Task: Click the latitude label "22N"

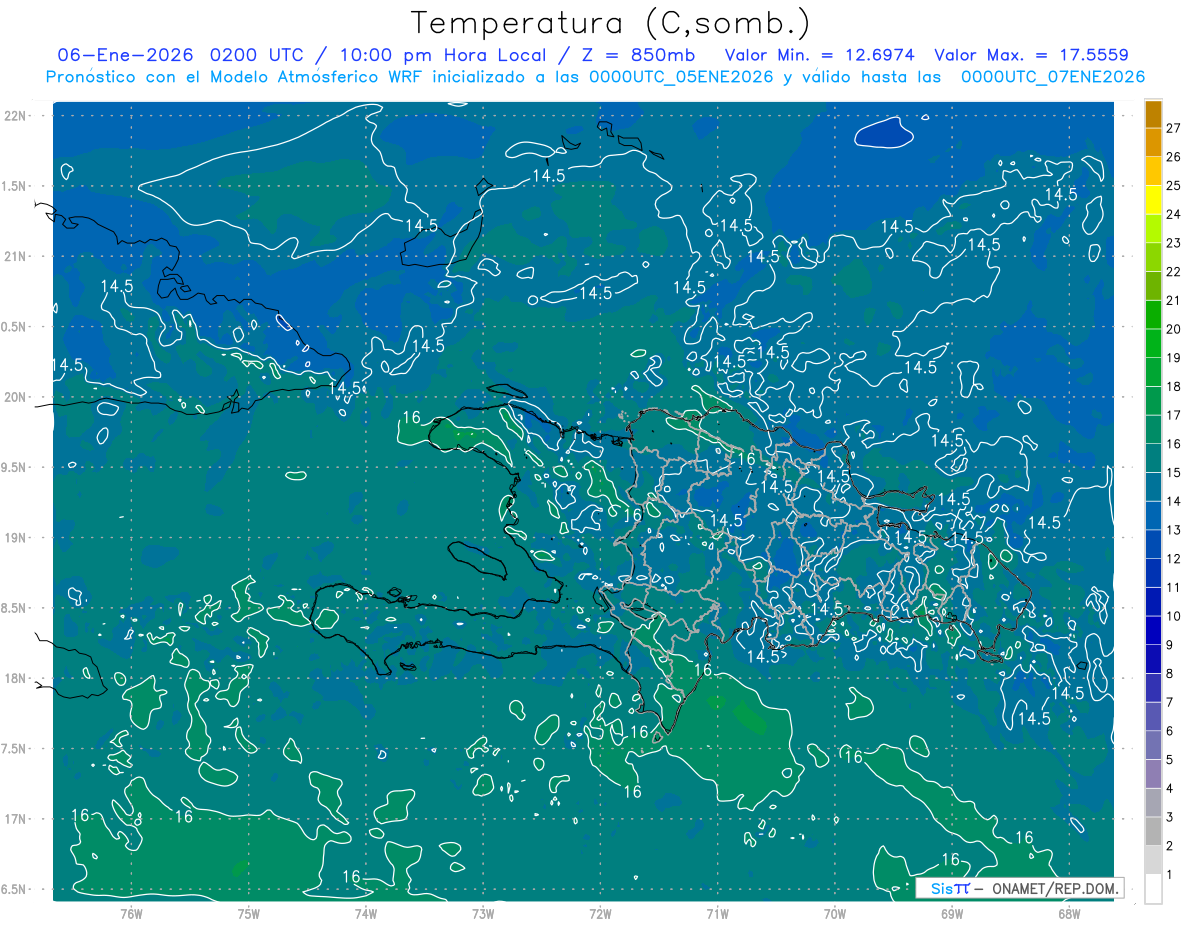Action: click(17, 115)
